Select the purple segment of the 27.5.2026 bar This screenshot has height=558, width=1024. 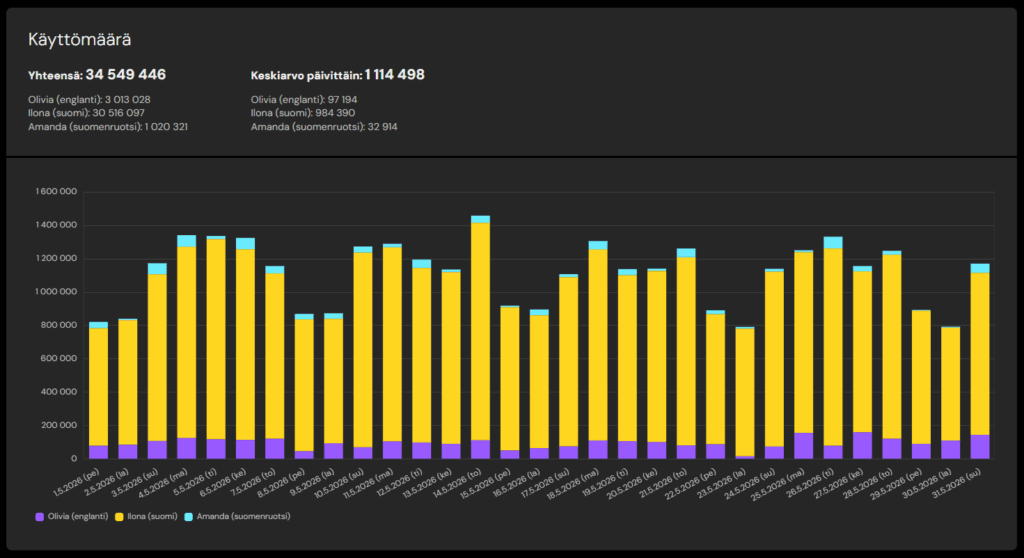coord(862,445)
